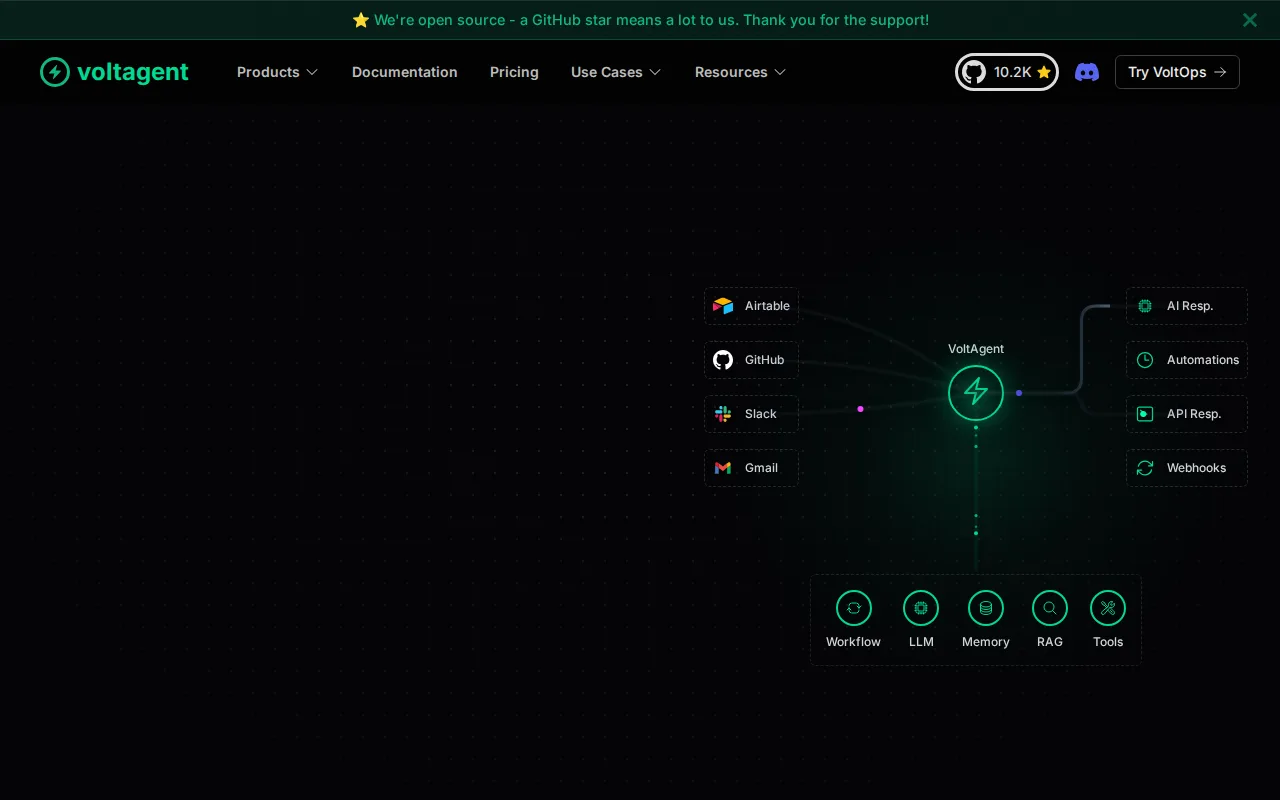The height and width of the screenshot is (800, 1280).
Task: Expand the Products dropdown menu
Action: pyautogui.click(x=277, y=72)
